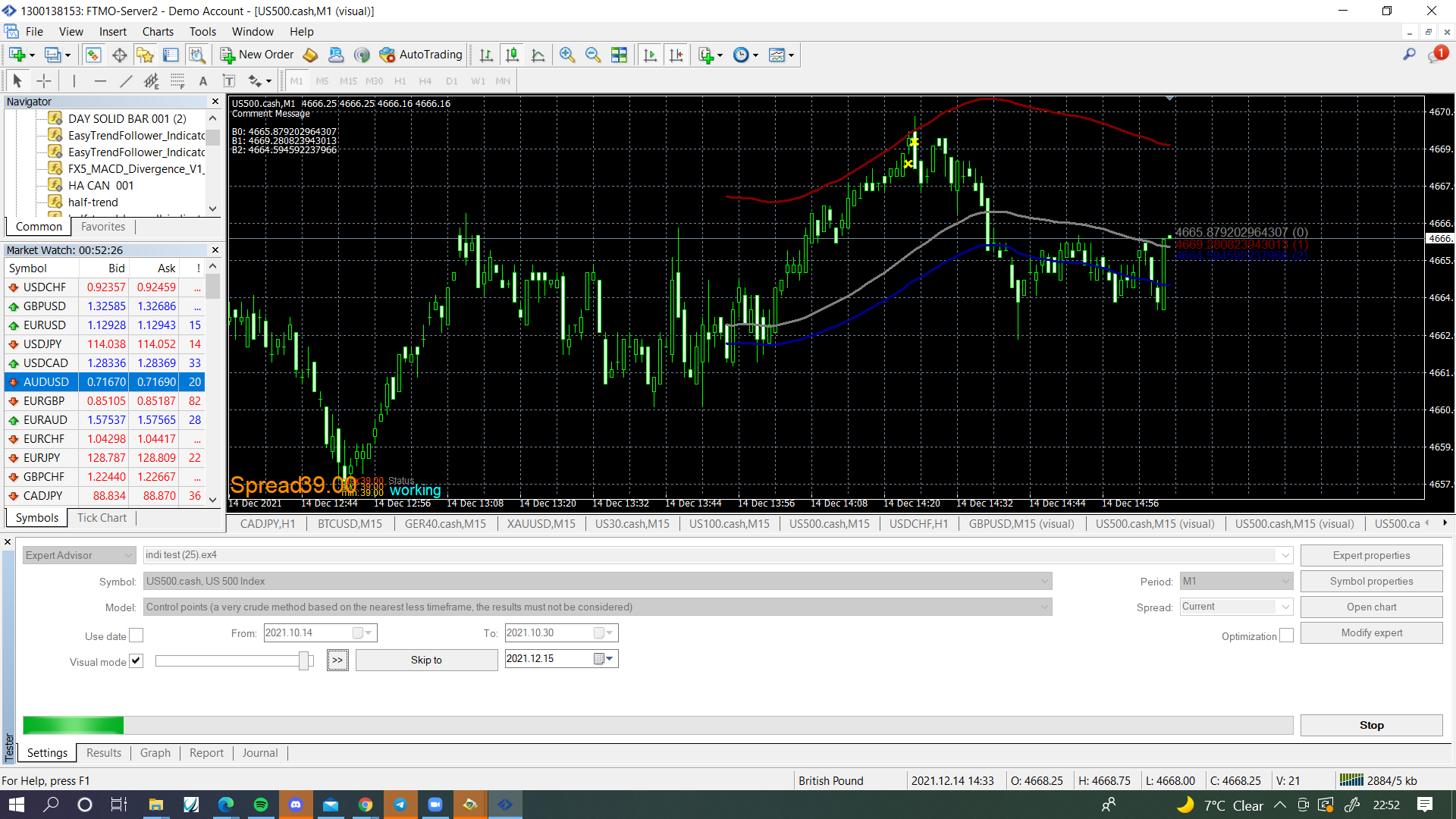Toggle the M1 timeframe button
The image size is (1456, 819).
coord(297,81)
